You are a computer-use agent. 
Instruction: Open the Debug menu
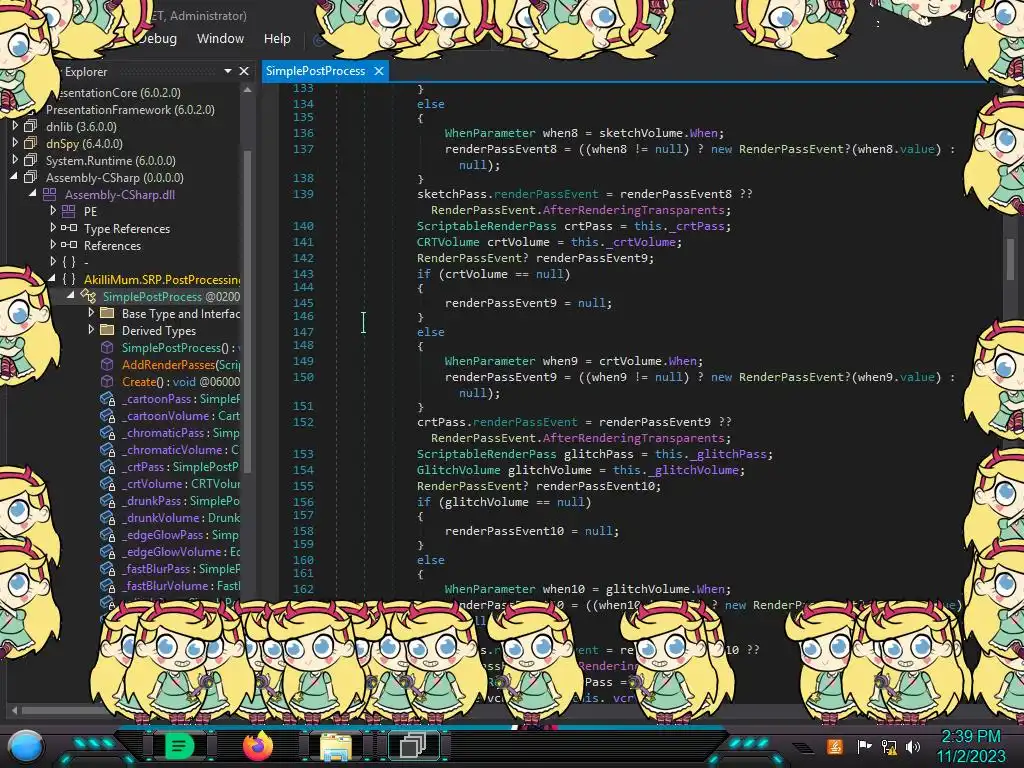[159, 39]
